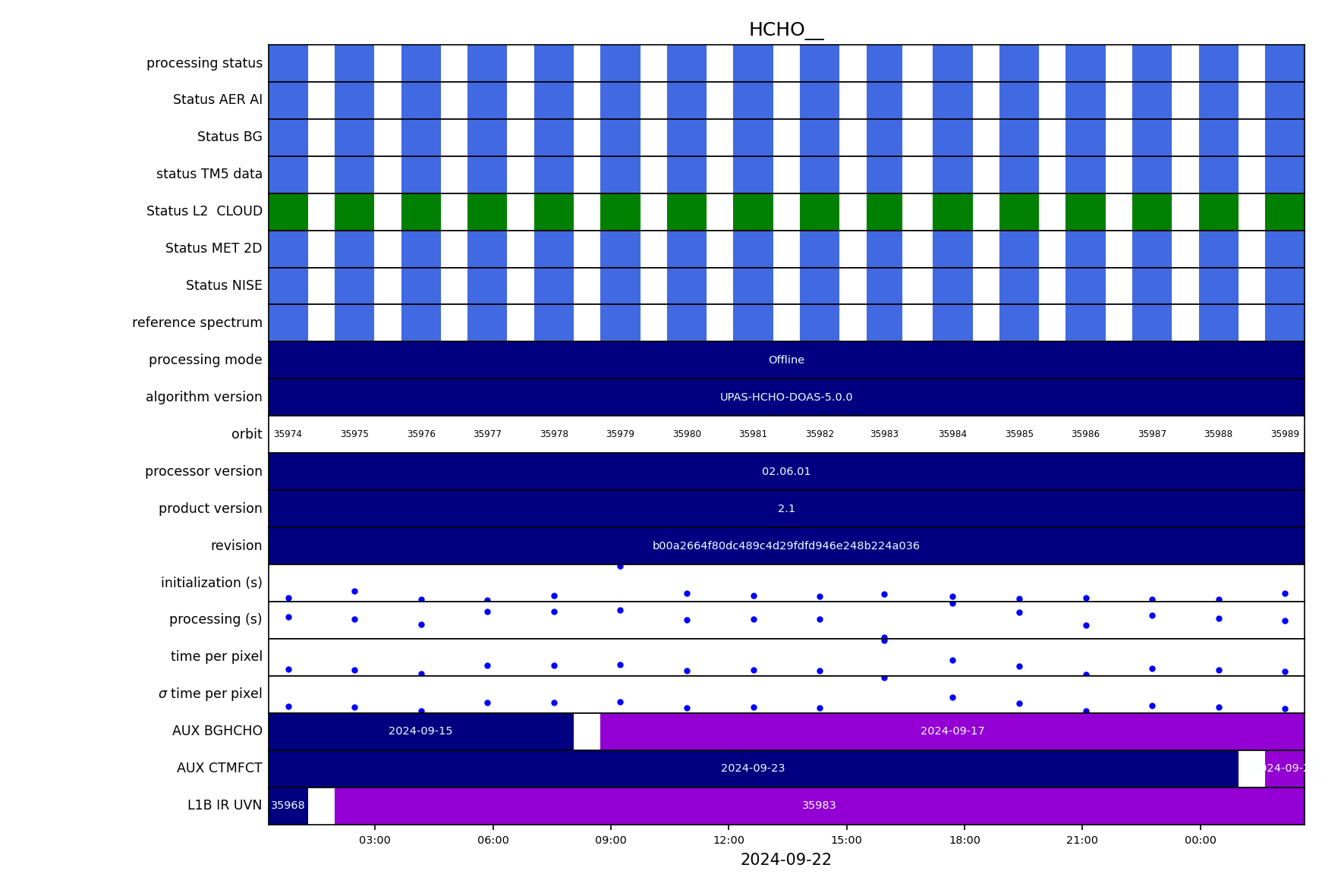
Task: Click L1B IR UVN 35968 segment
Action: 288,806
